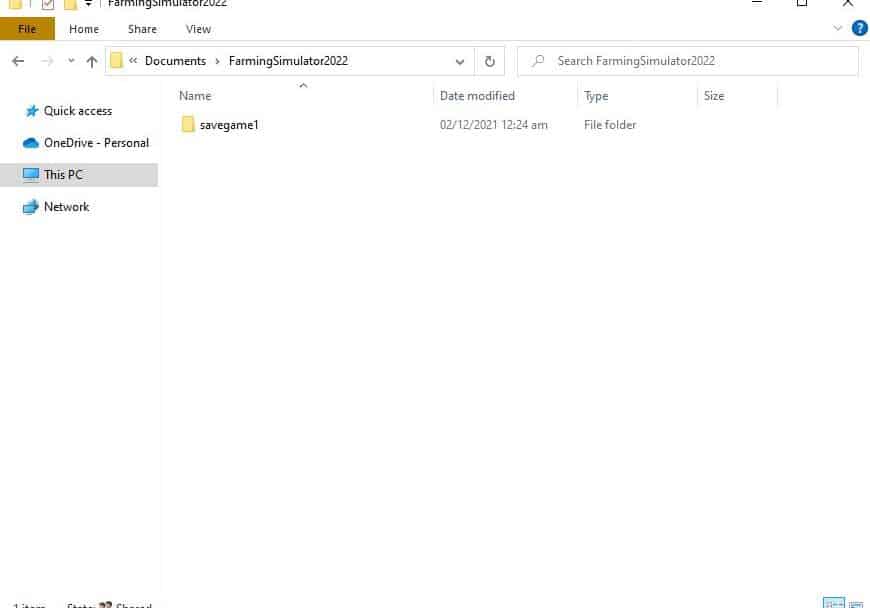The width and height of the screenshot is (870, 608).
Task: Switch to the Home ribbon tab
Action: click(84, 29)
